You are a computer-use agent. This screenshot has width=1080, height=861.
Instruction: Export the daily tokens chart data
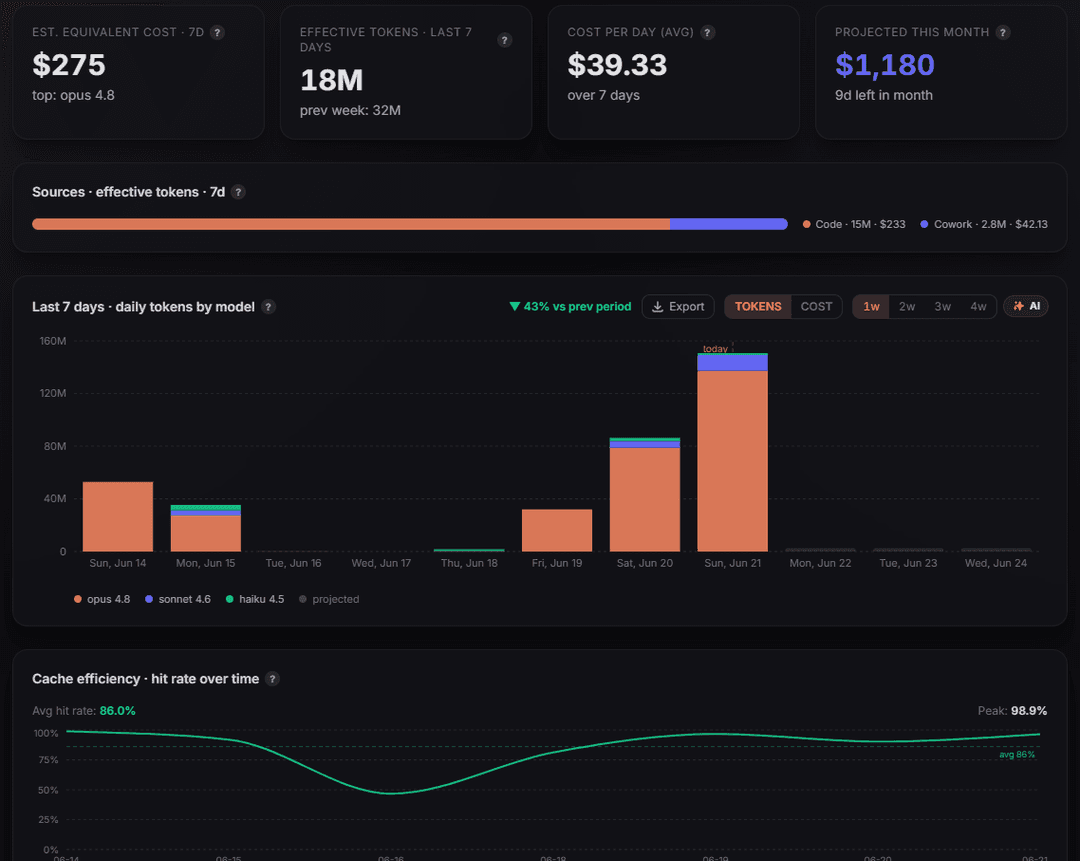(678, 307)
